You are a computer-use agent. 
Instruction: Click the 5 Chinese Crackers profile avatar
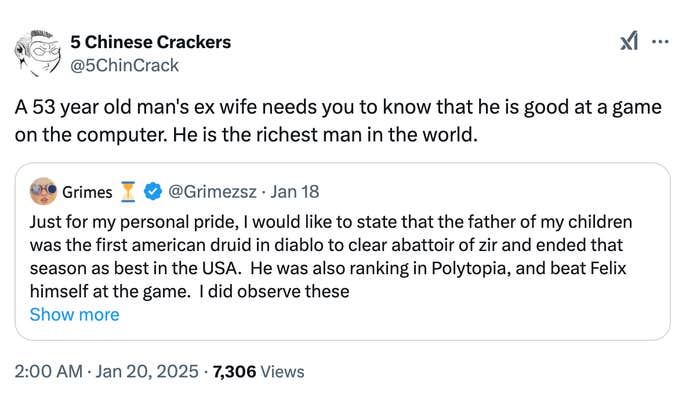[x=36, y=53]
